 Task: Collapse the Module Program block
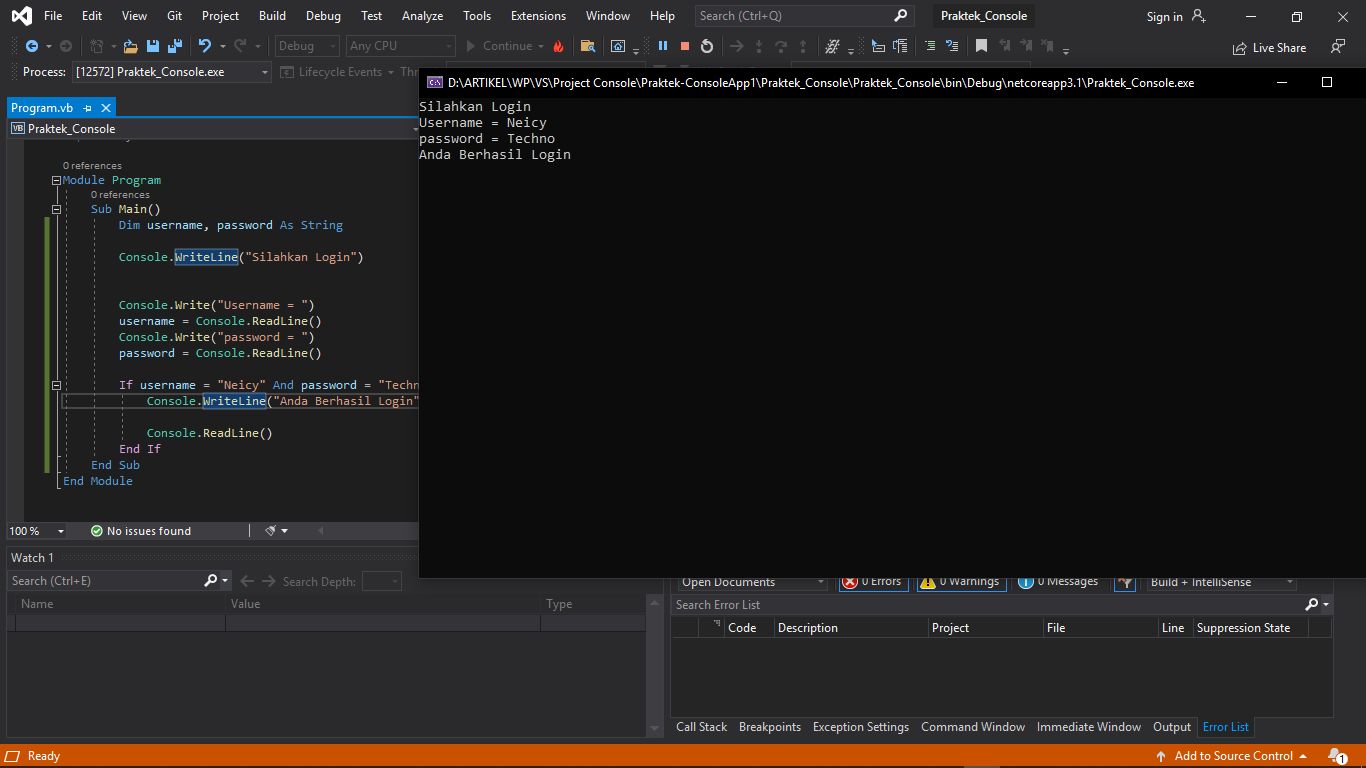(57, 181)
